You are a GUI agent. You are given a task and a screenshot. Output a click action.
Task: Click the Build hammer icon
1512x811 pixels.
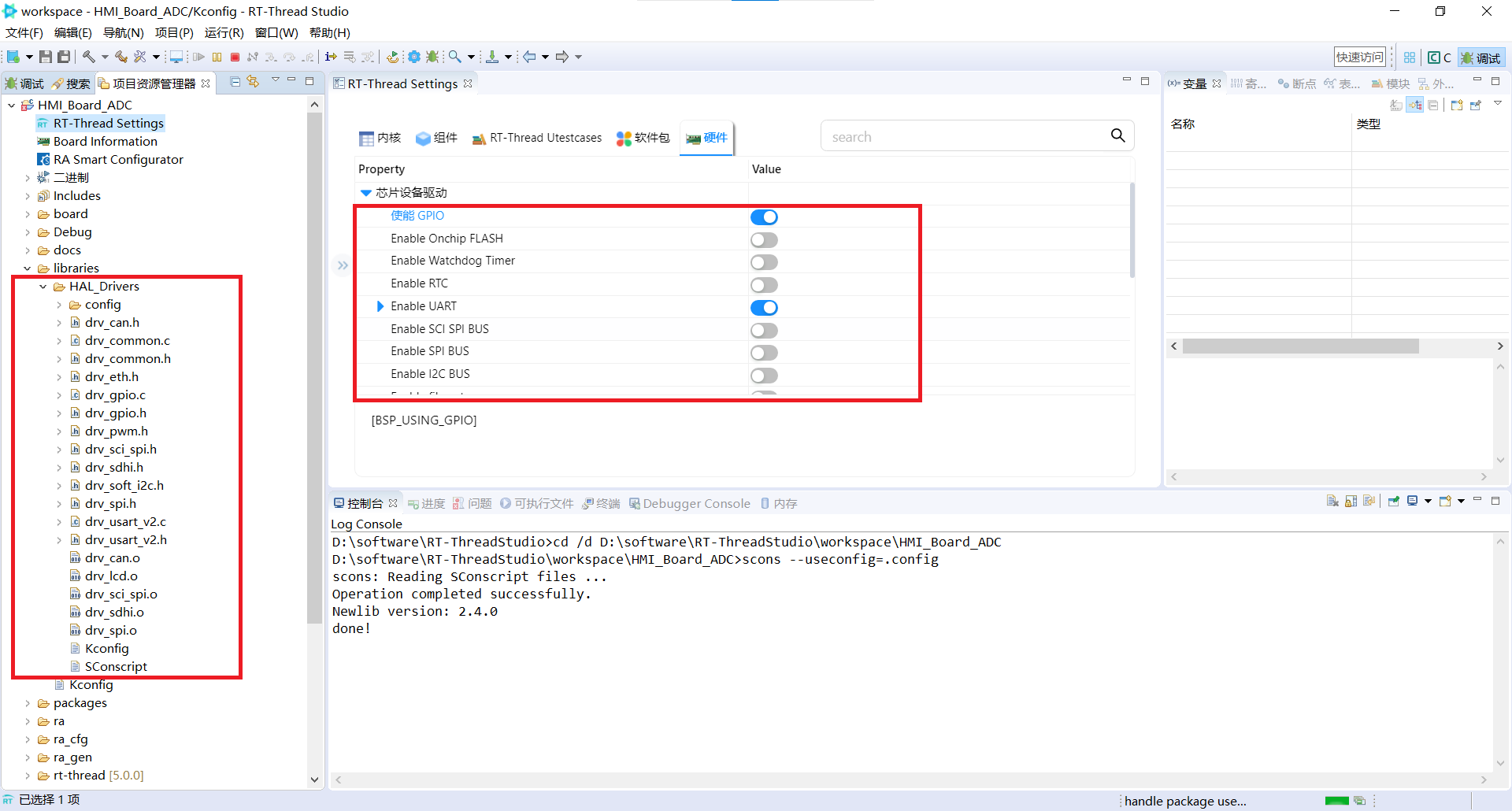(89, 57)
